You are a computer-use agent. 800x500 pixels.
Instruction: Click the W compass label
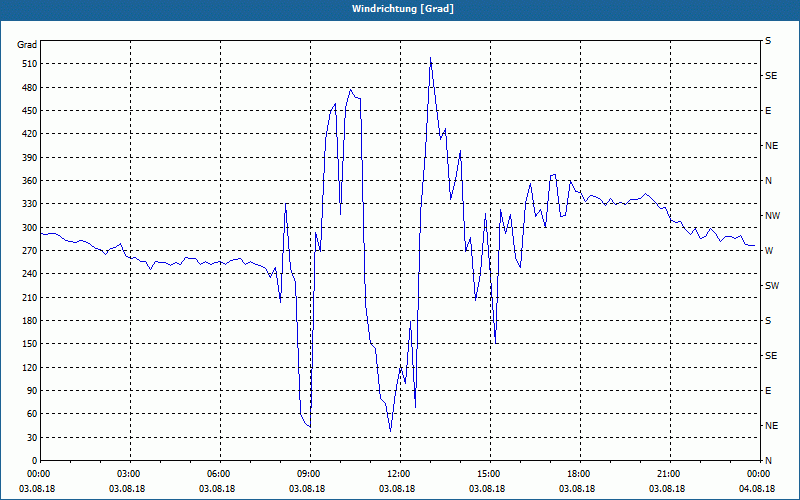[x=769, y=251]
